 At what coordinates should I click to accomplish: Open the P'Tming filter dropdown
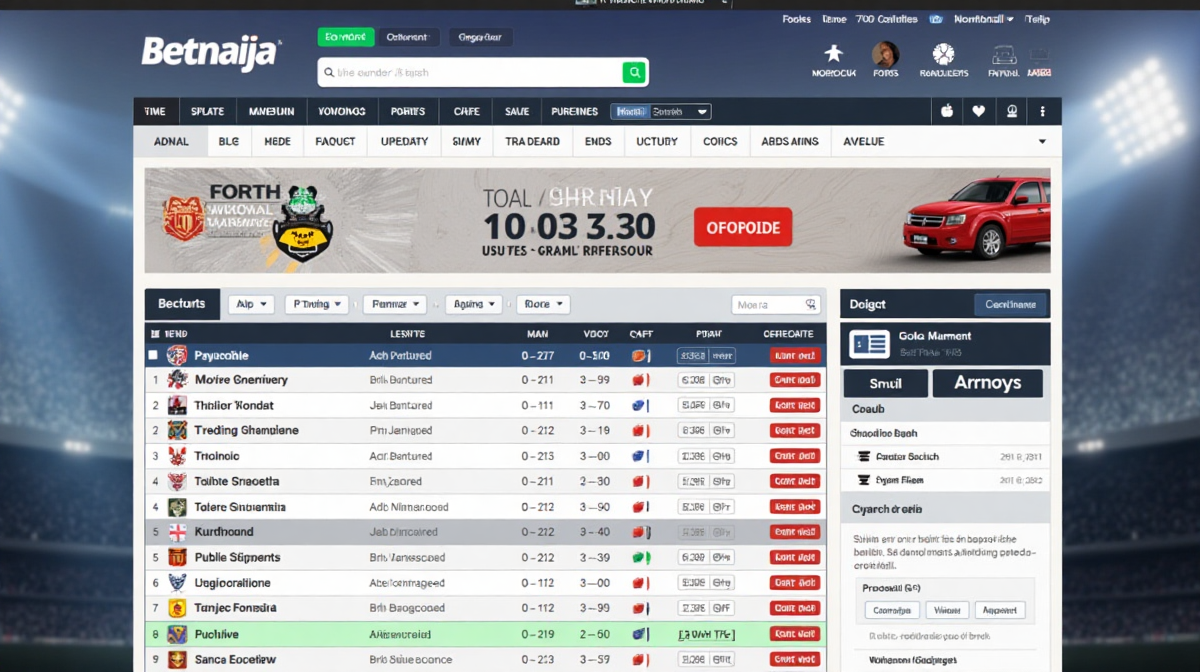(316, 304)
